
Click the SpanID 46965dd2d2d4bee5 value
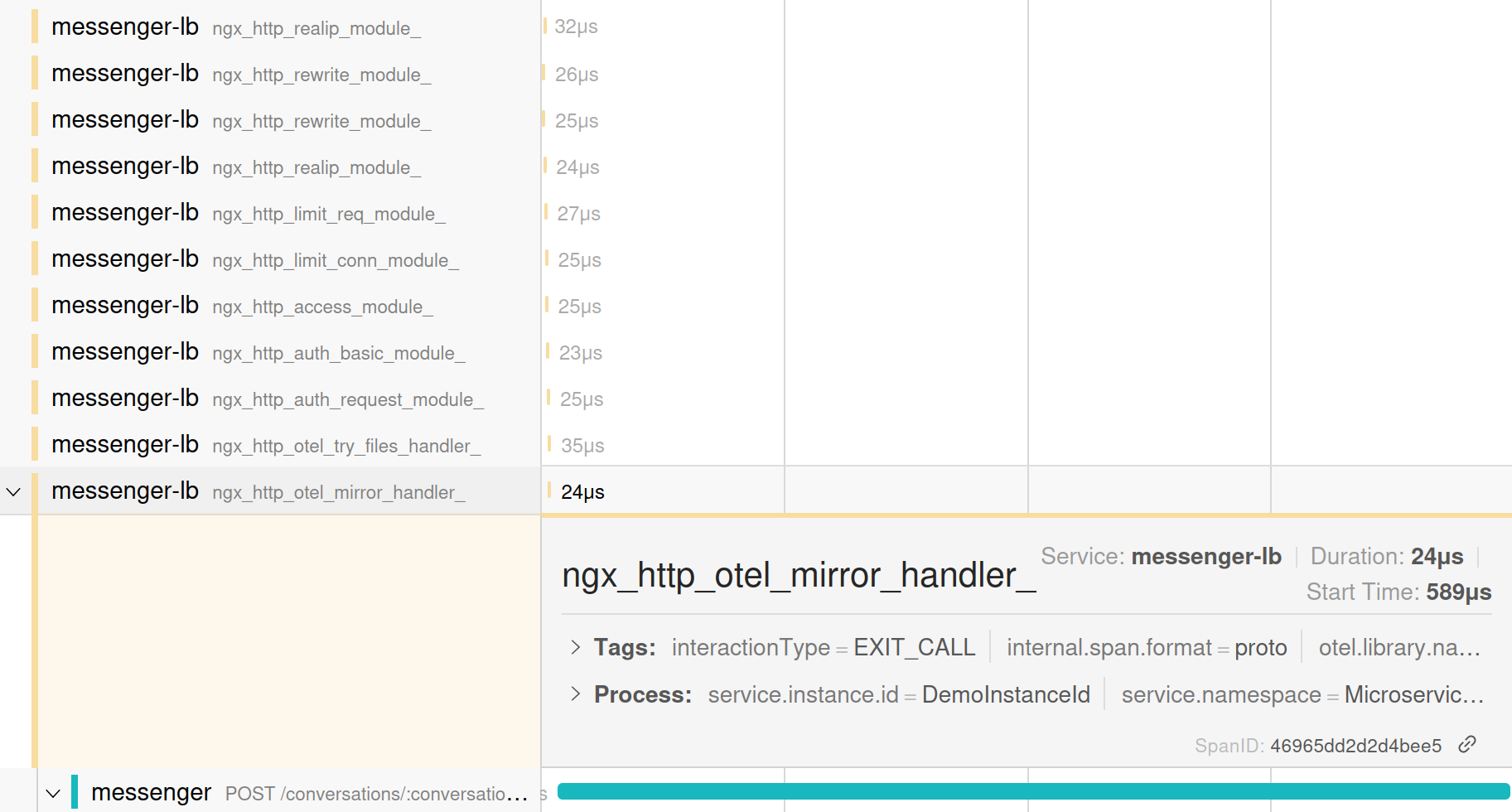pyautogui.click(x=1355, y=746)
